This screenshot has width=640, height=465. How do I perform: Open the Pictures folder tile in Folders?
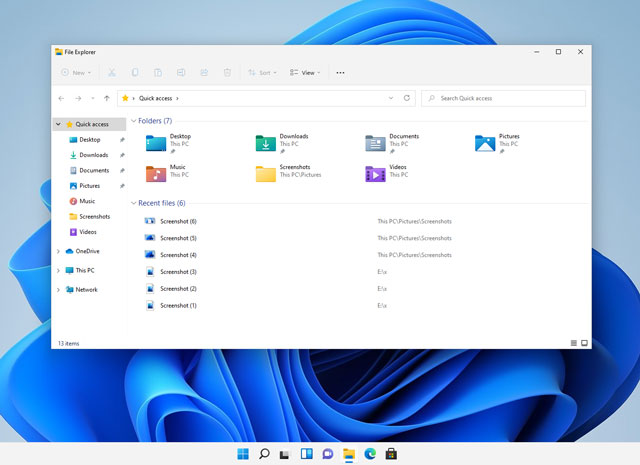click(497, 144)
